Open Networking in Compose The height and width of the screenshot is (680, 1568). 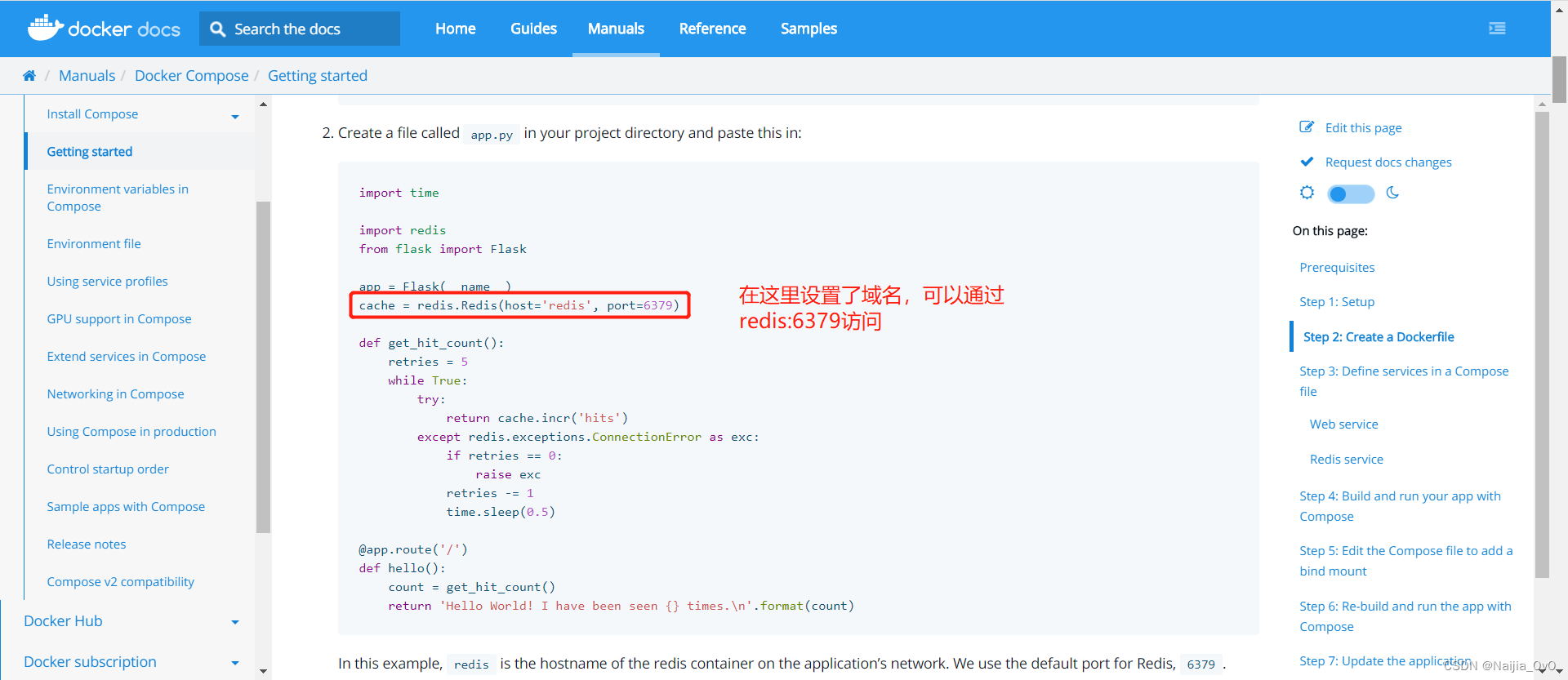click(115, 394)
